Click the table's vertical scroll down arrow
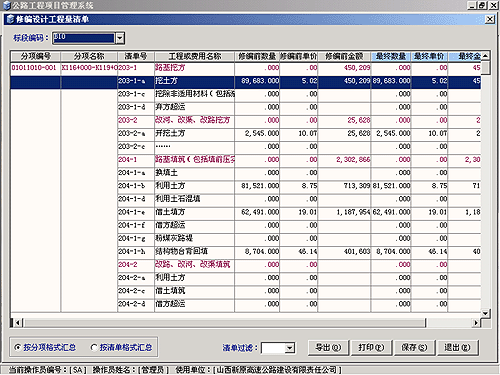 pyautogui.click(x=485, y=313)
